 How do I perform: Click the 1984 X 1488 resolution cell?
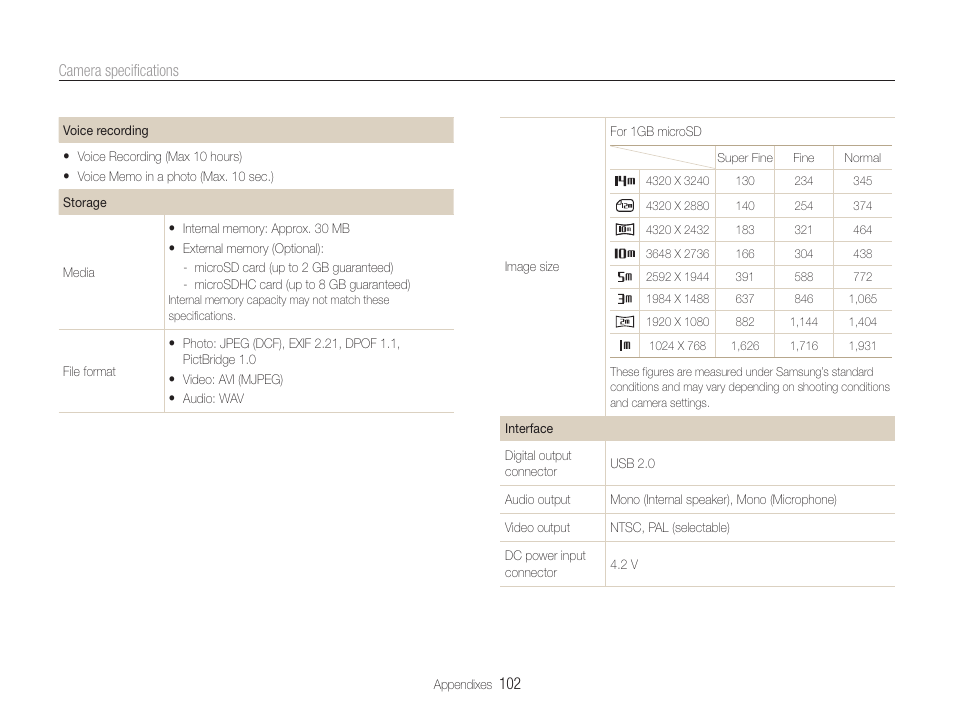click(677, 299)
